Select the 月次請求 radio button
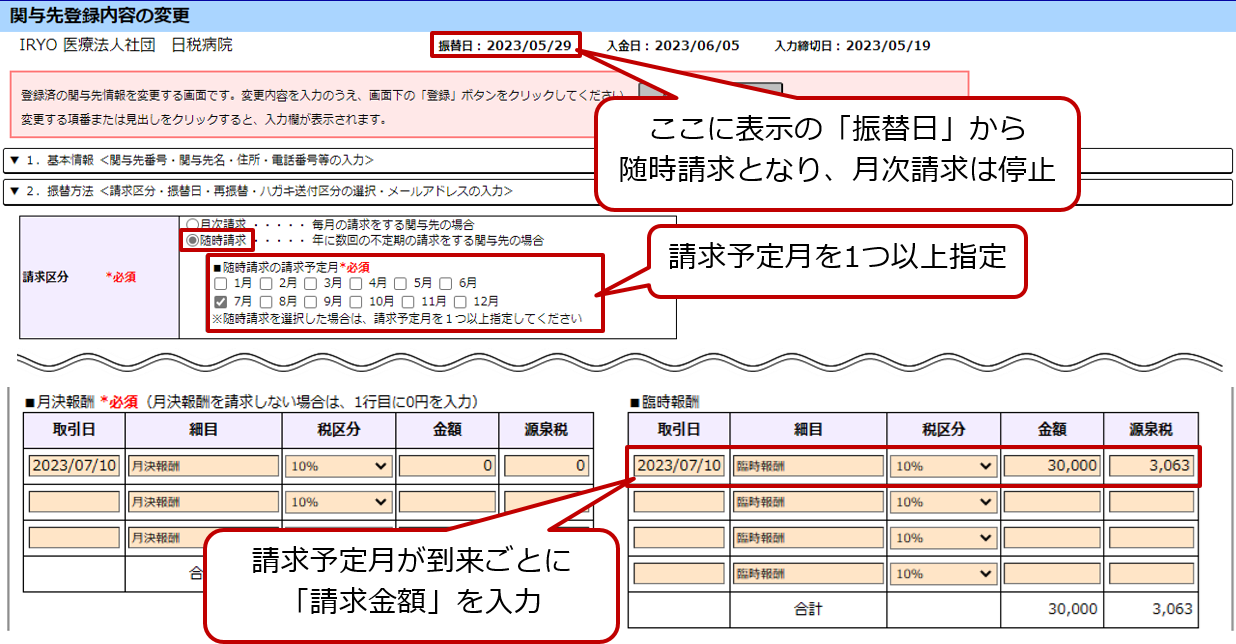The height and width of the screenshot is (644, 1236). click(x=192, y=225)
